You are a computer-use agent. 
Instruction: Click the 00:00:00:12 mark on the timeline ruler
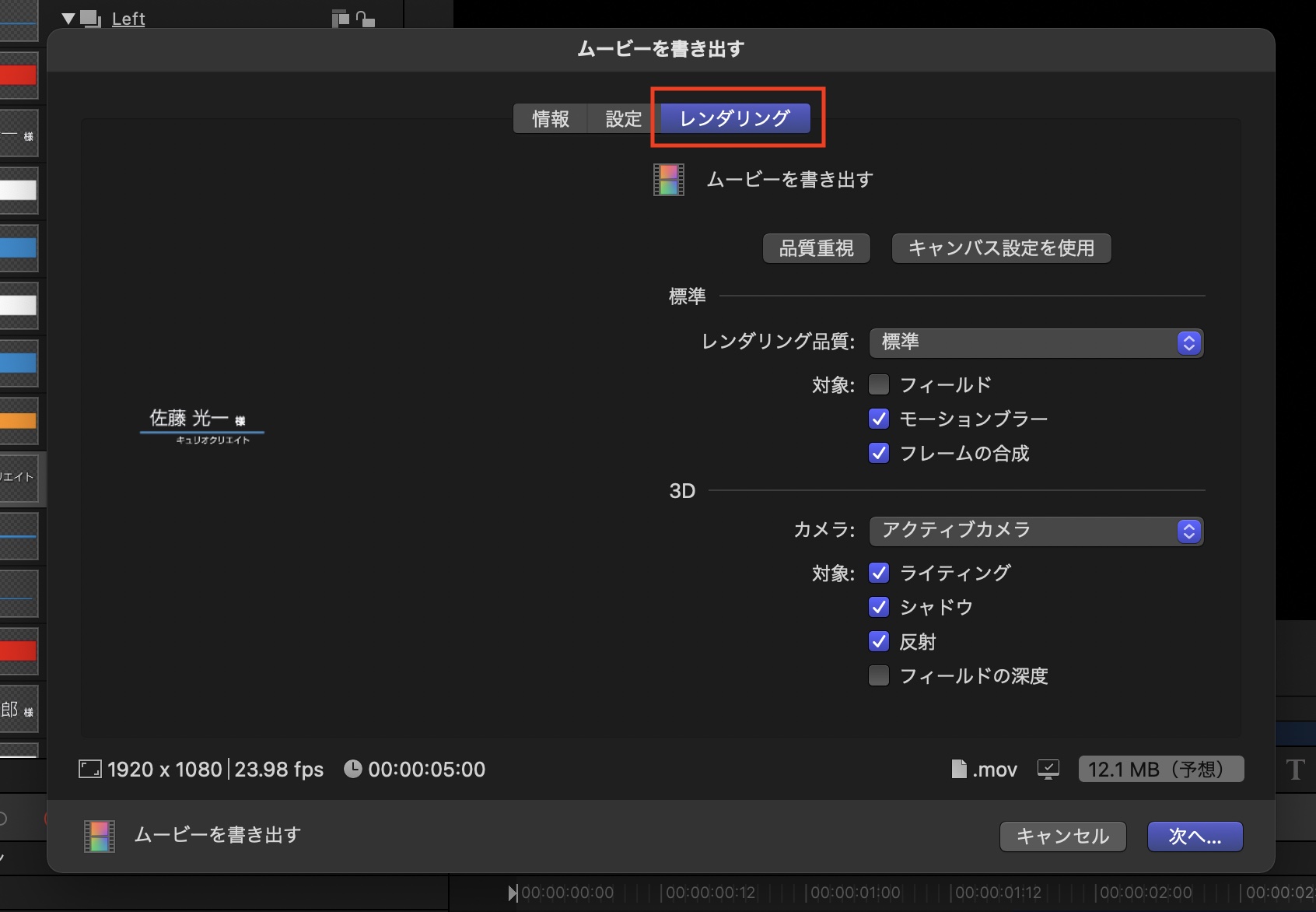click(711, 893)
